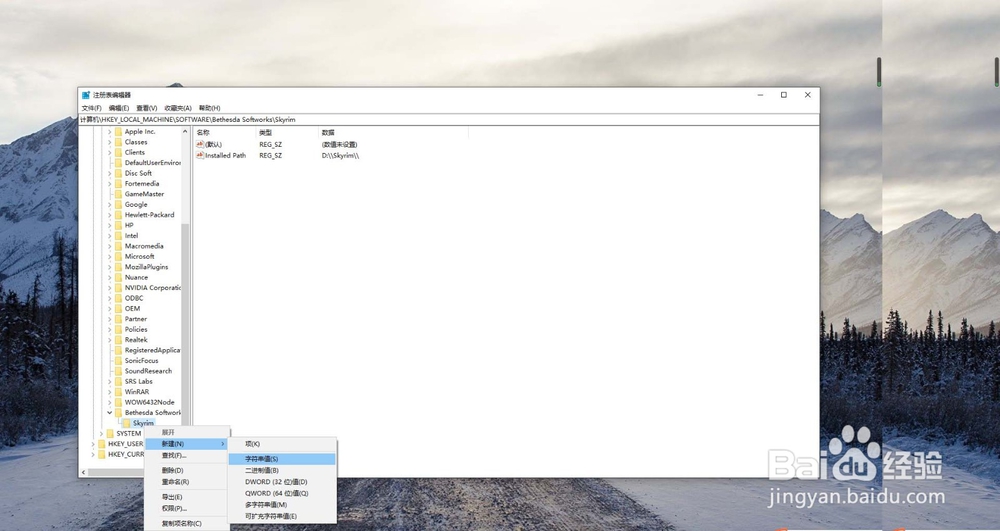Click the WinRAR folder icon
This screenshot has width=1000, height=531.
pyautogui.click(x=119, y=392)
